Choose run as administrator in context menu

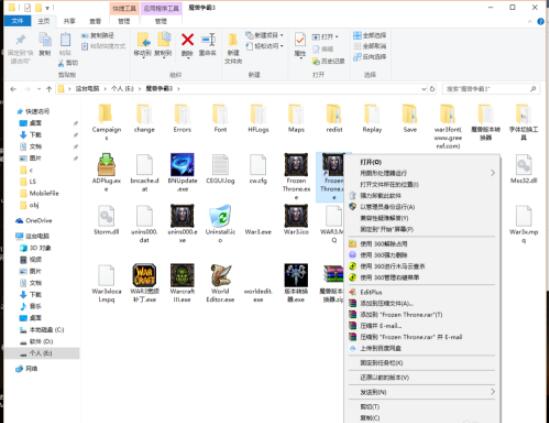pos(422,207)
